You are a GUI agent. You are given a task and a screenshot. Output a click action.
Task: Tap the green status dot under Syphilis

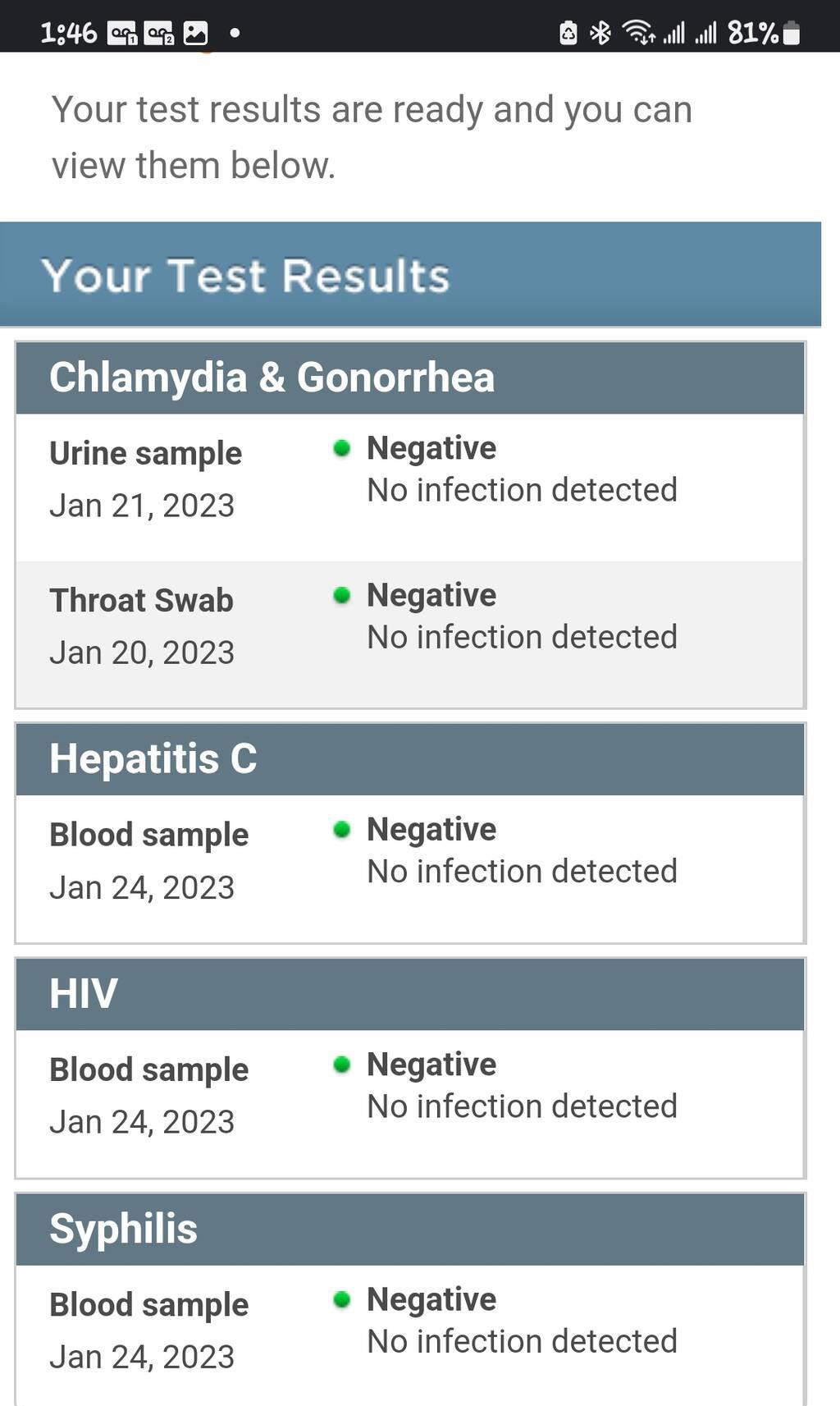coord(342,1299)
